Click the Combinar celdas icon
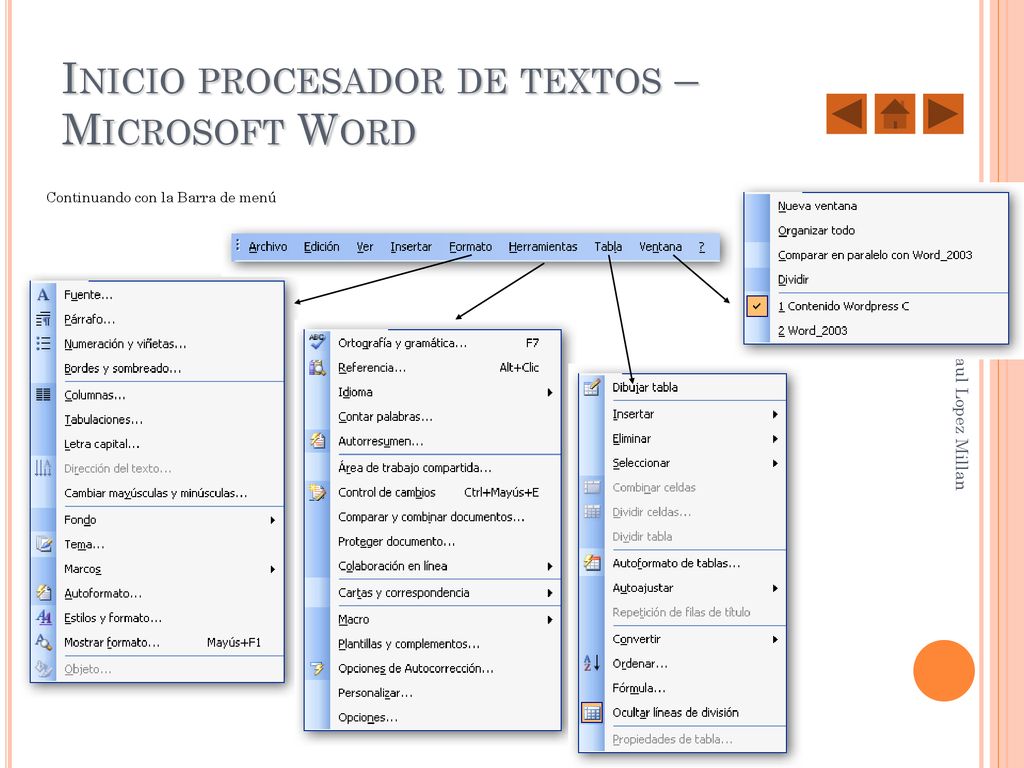This screenshot has height=768, width=1024. point(592,487)
